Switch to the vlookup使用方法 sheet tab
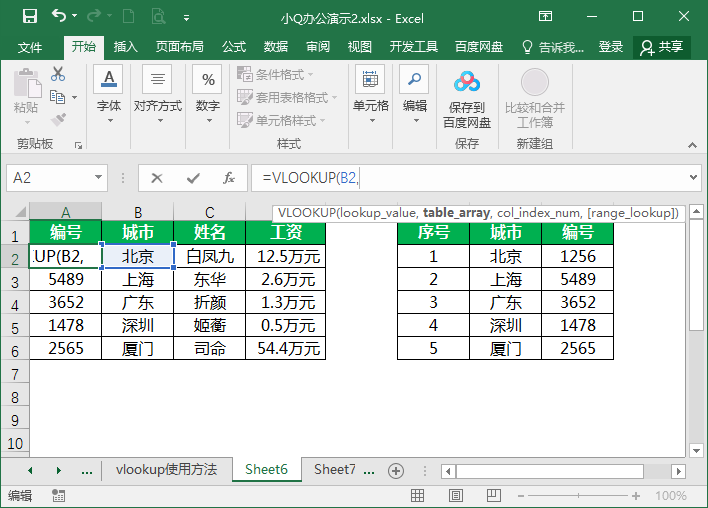The image size is (708, 508). 166,470
